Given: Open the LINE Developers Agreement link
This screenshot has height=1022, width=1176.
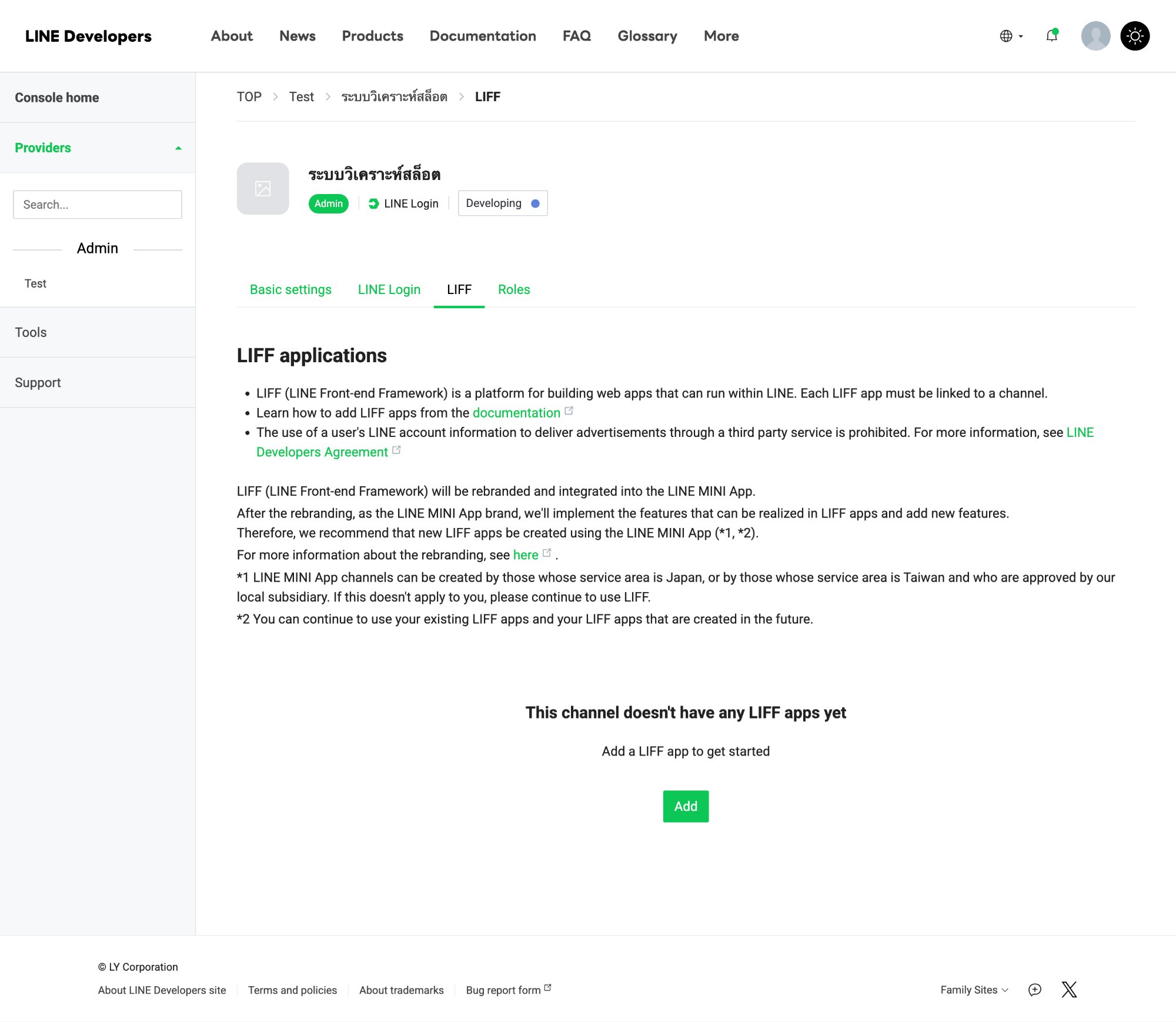Looking at the screenshot, I should (322, 452).
